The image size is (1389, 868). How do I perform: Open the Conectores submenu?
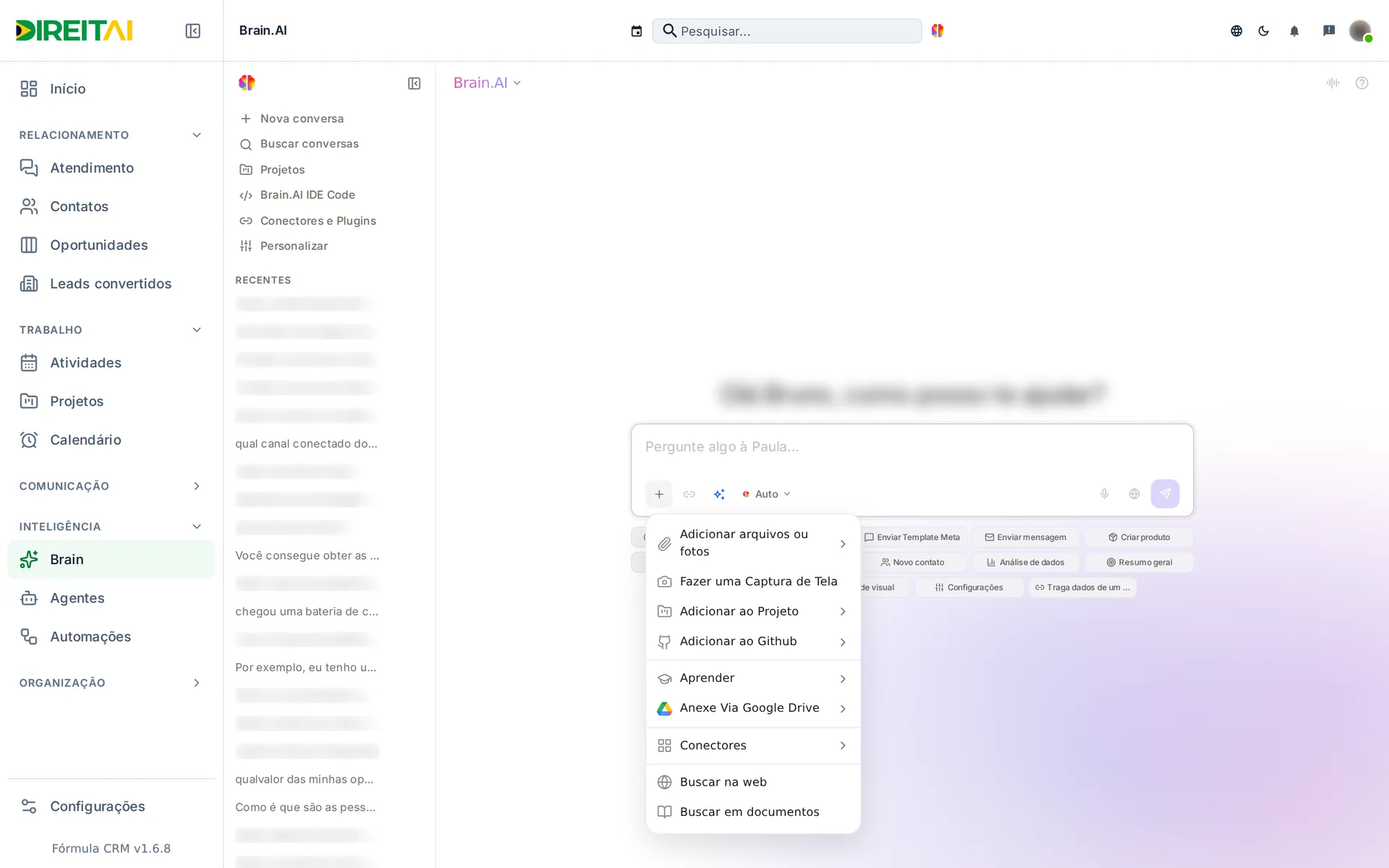tap(752, 745)
